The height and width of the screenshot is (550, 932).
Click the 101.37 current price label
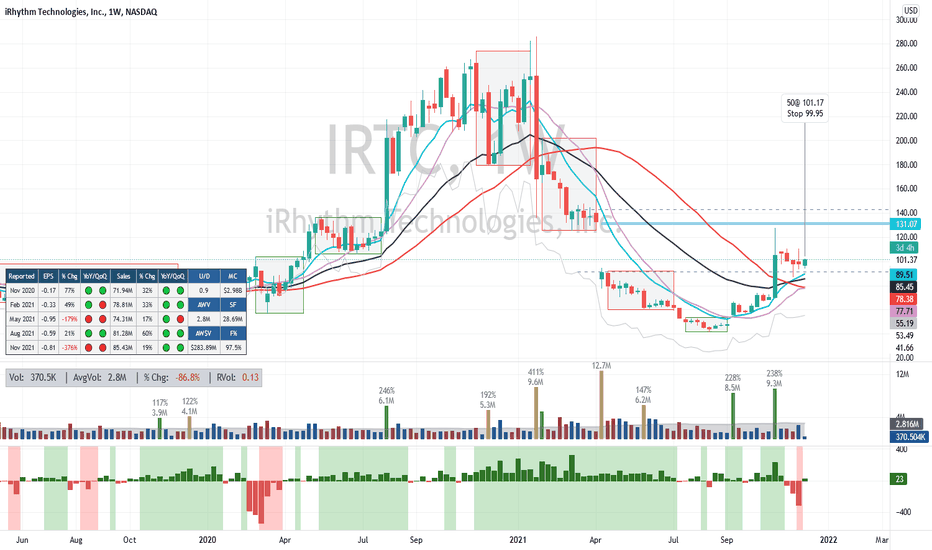coord(906,260)
